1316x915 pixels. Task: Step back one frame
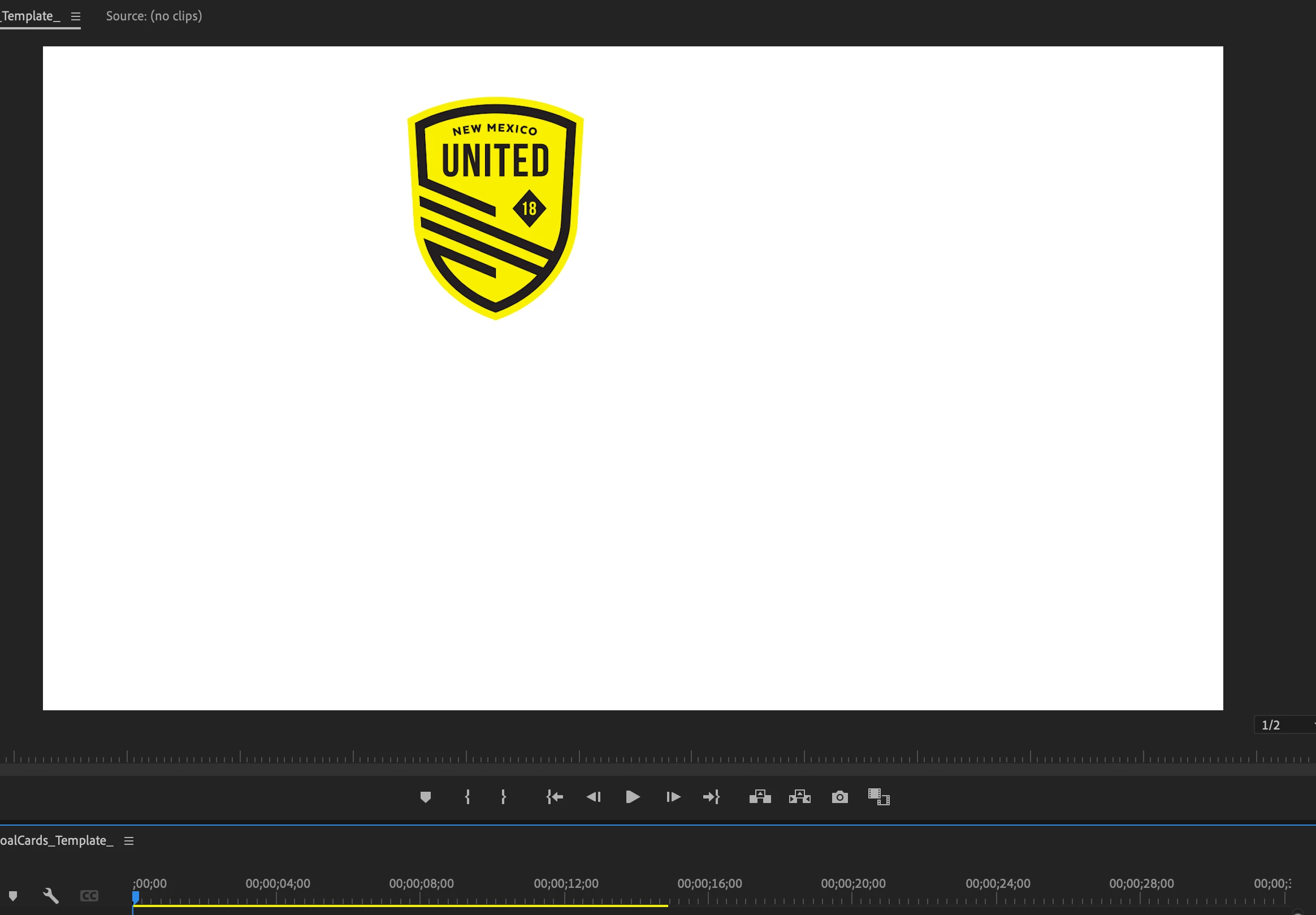594,797
